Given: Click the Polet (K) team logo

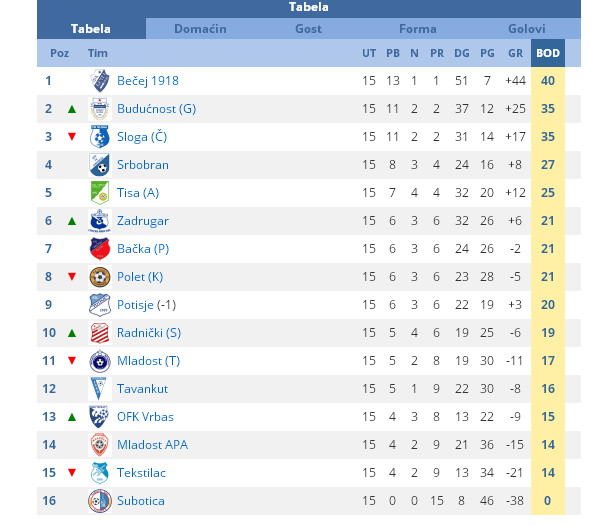Looking at the screenshot, I should coord(99,277).
